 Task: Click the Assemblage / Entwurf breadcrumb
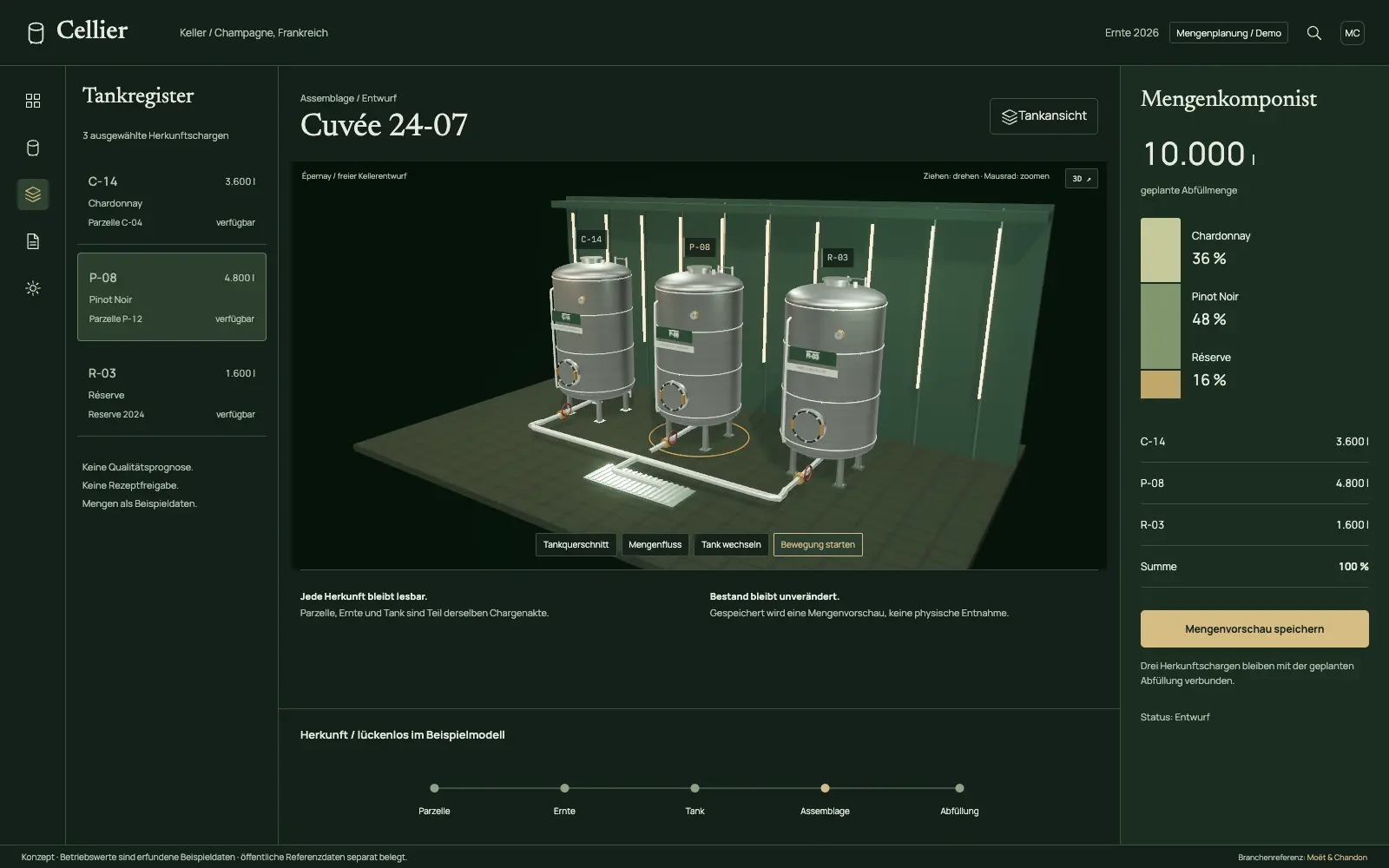click(x=348, y=98)
